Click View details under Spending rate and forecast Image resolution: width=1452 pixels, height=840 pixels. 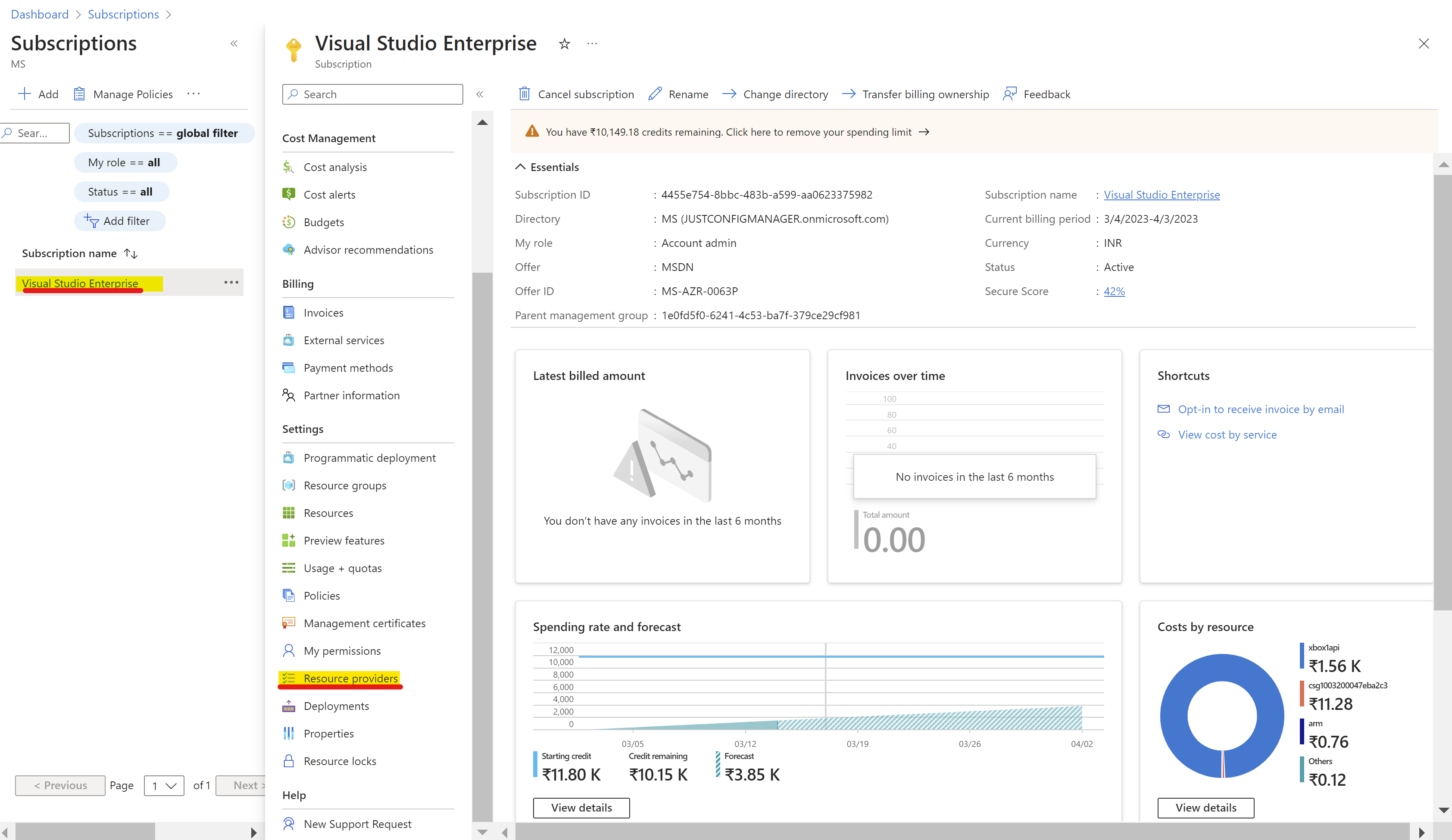[581, 808]
